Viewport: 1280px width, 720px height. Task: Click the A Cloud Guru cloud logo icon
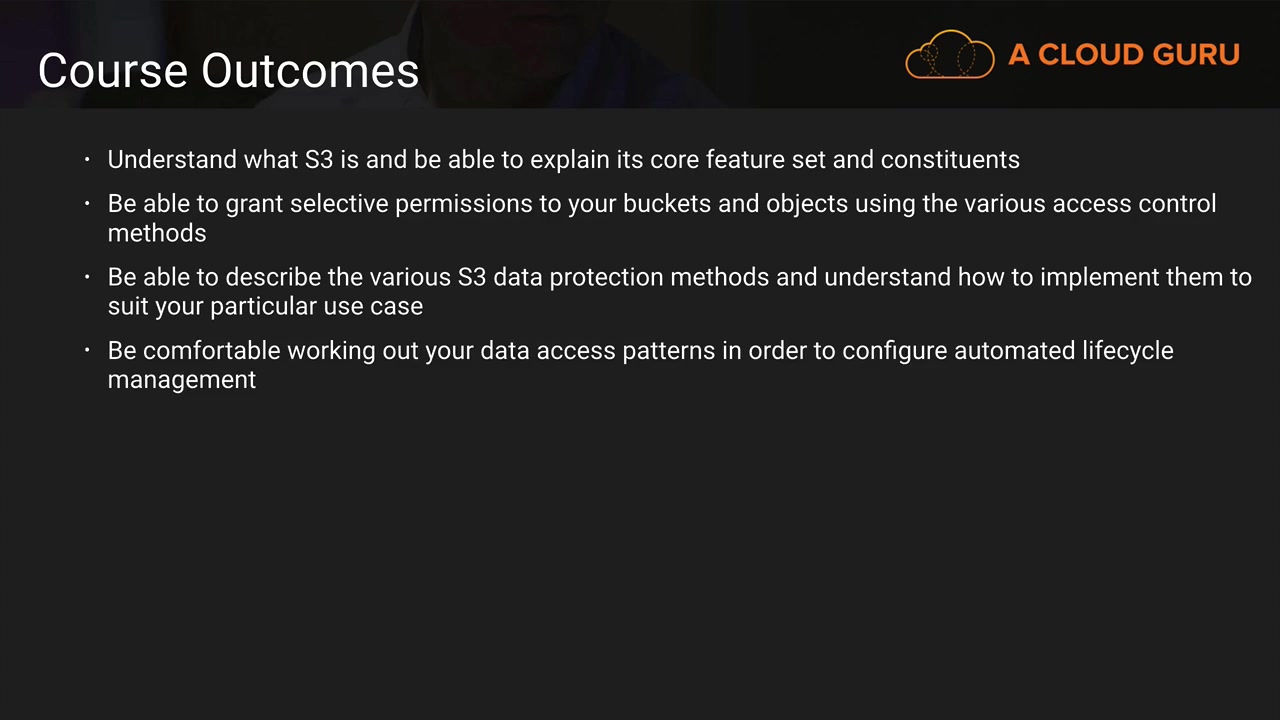click(949, 54)
